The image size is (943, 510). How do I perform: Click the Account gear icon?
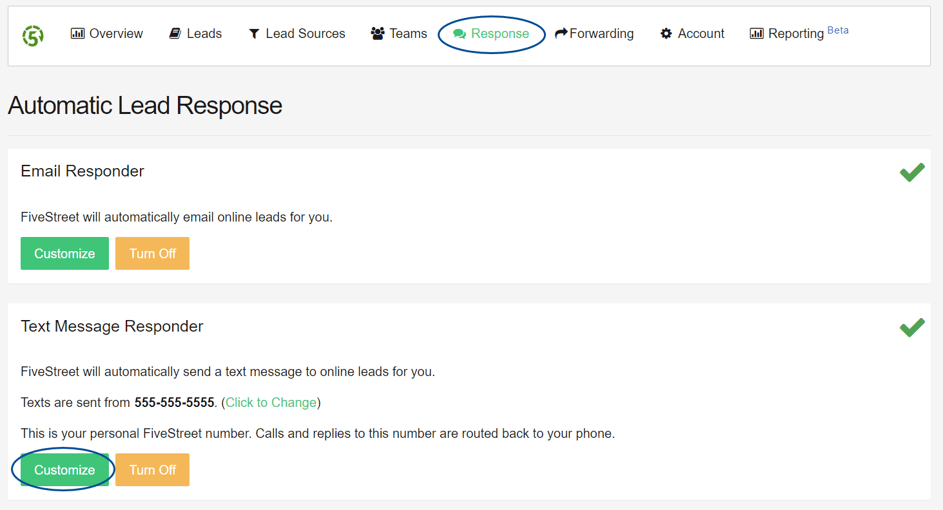pos(666,34)
